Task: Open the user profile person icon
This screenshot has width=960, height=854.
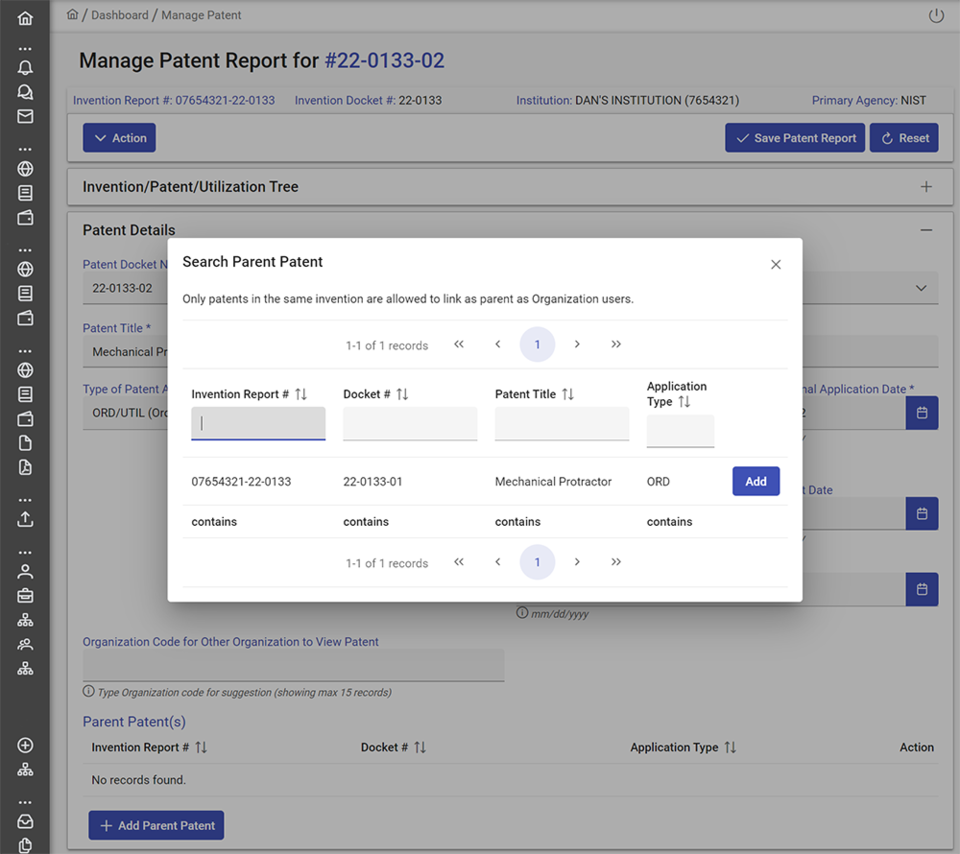Action: coord(25,570)
